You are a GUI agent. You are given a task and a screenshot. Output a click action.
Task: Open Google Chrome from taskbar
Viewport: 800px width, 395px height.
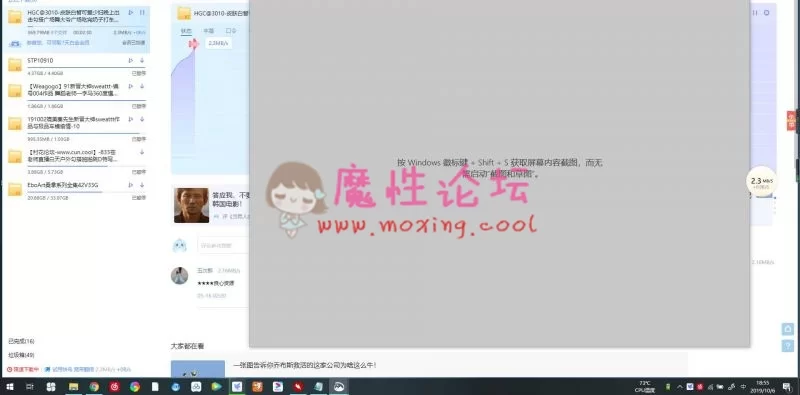pos(94,387)
